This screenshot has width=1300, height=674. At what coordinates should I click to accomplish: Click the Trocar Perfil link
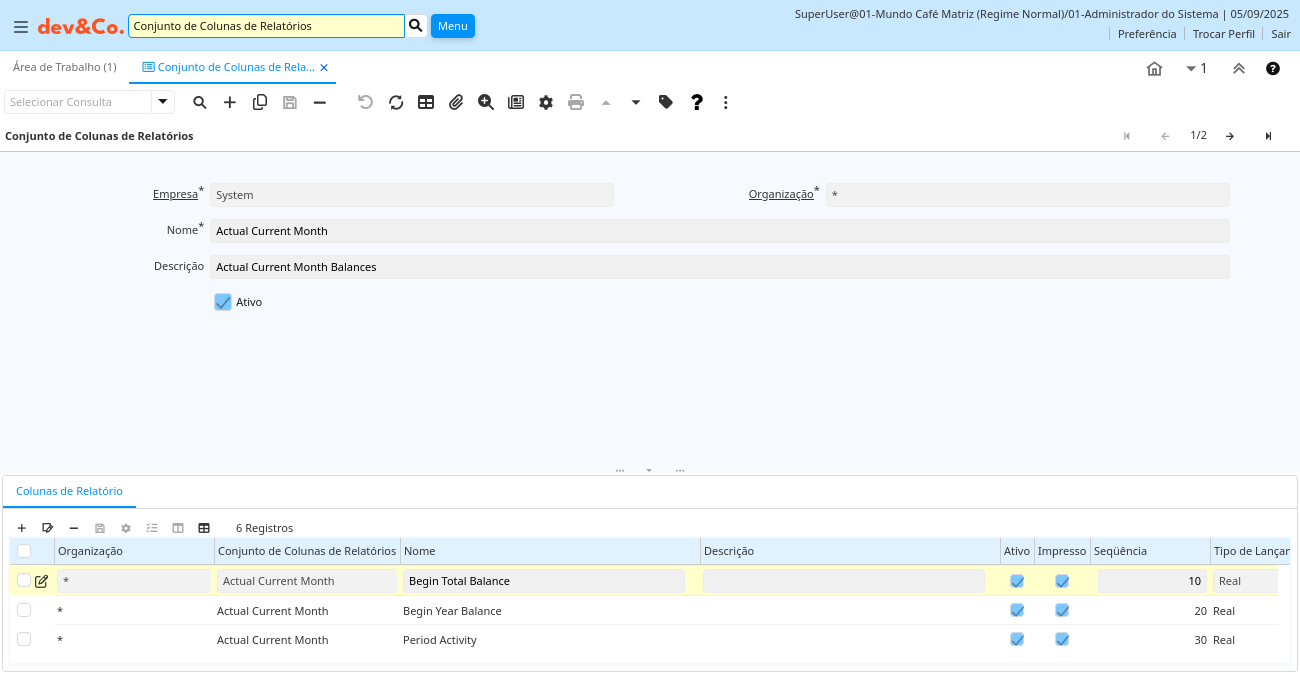click(x=1223, y=34)
